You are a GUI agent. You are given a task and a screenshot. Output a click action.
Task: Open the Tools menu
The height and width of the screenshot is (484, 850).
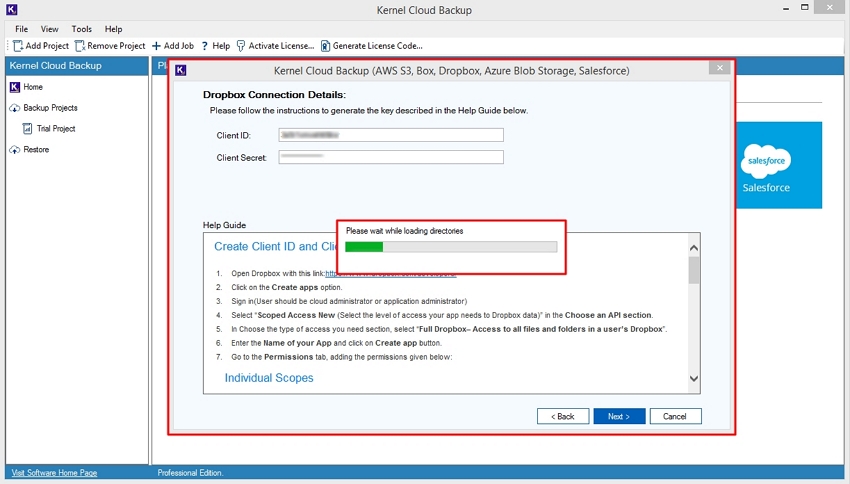click(x=82, y=29)
